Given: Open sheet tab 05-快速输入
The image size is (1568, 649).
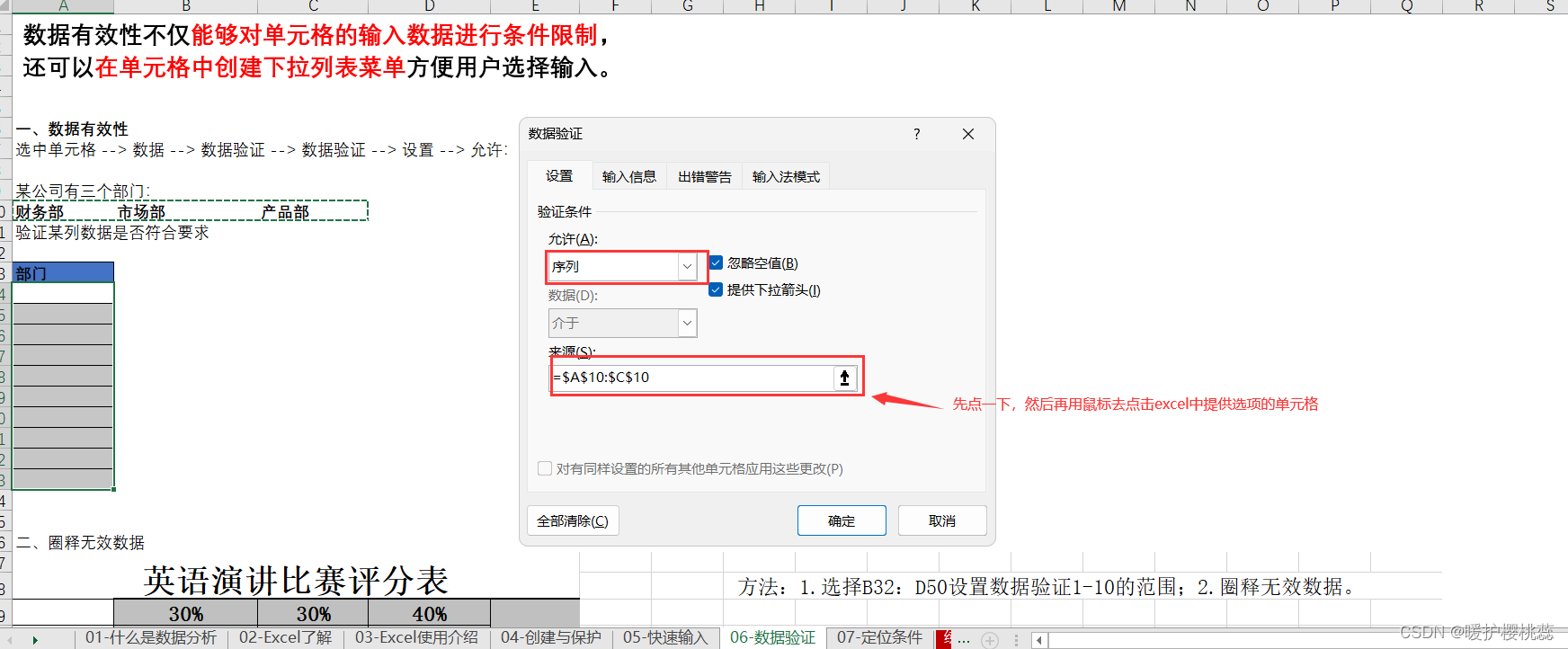Looking at the screenshot, I should 665,637.
